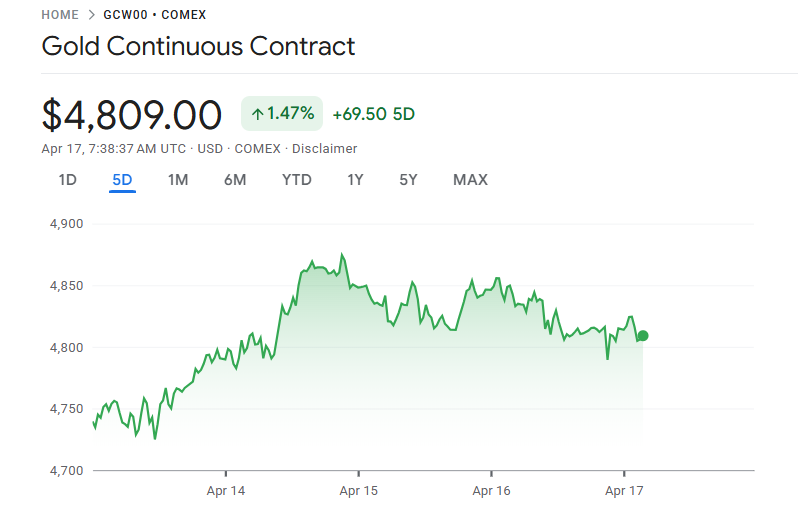Click the breadcrumb chevron arrow after HOME
798x520 pixels.
pos(91,15)
